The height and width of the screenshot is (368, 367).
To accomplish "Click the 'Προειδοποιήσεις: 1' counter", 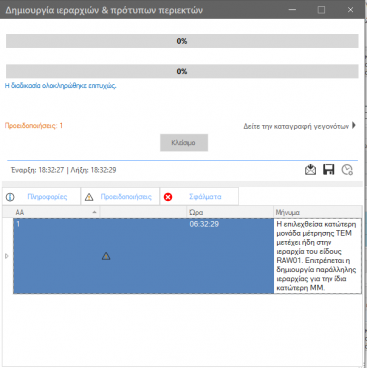I will tap(34, 126).
